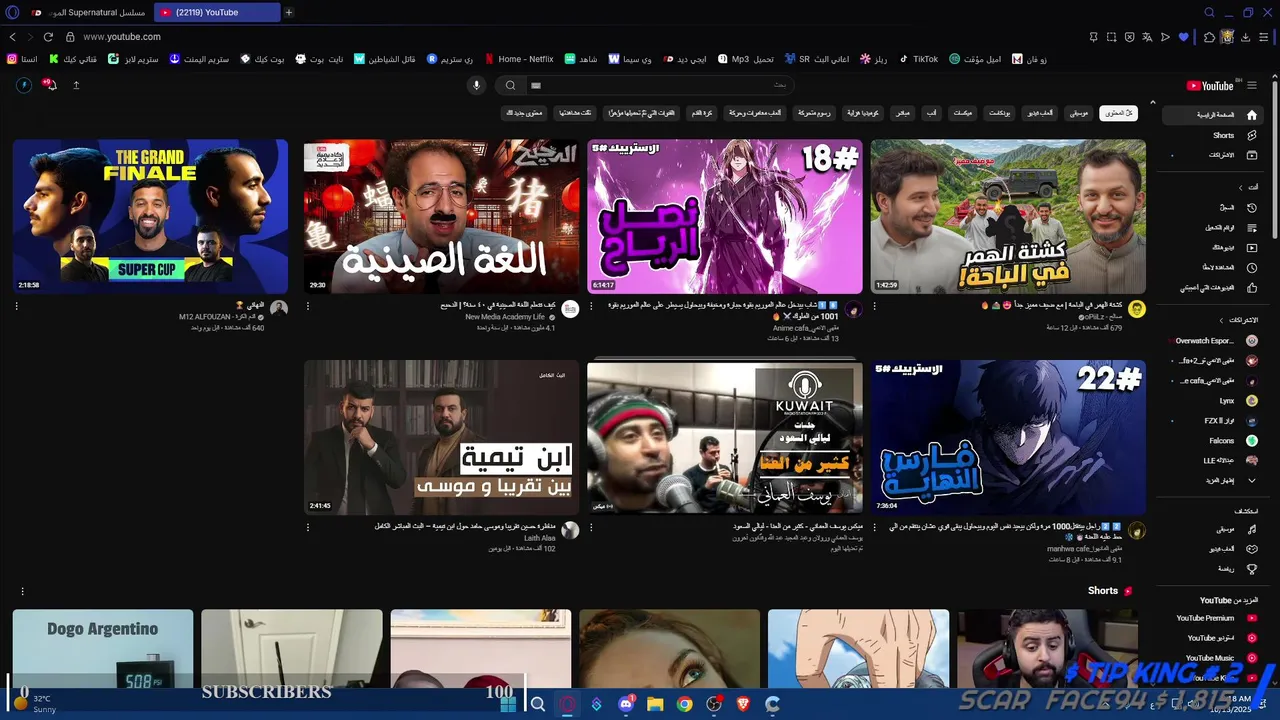The image size is (1280, 720).
Task: Open Overwatch Esports subscription channel
Action: 1212,341
